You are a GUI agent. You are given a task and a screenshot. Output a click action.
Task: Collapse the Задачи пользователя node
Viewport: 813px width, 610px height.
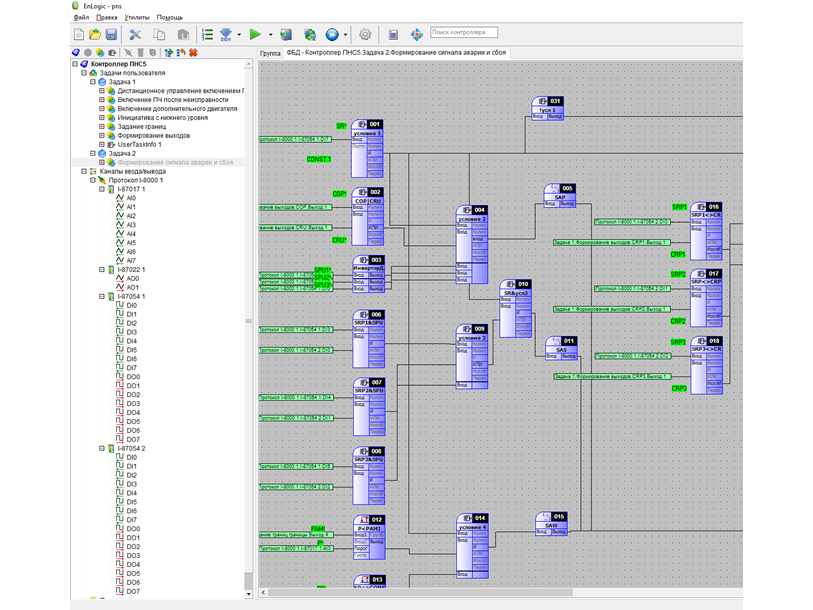[x=84, y=73]
